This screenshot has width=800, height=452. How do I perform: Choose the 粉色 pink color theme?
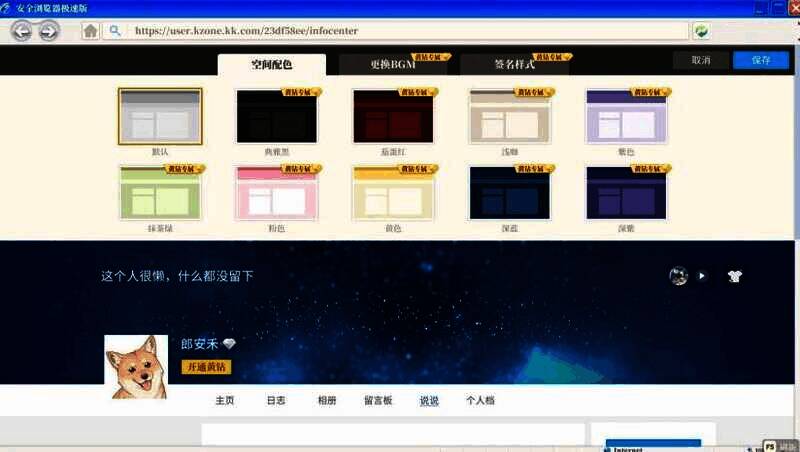[x=276, y=195]
